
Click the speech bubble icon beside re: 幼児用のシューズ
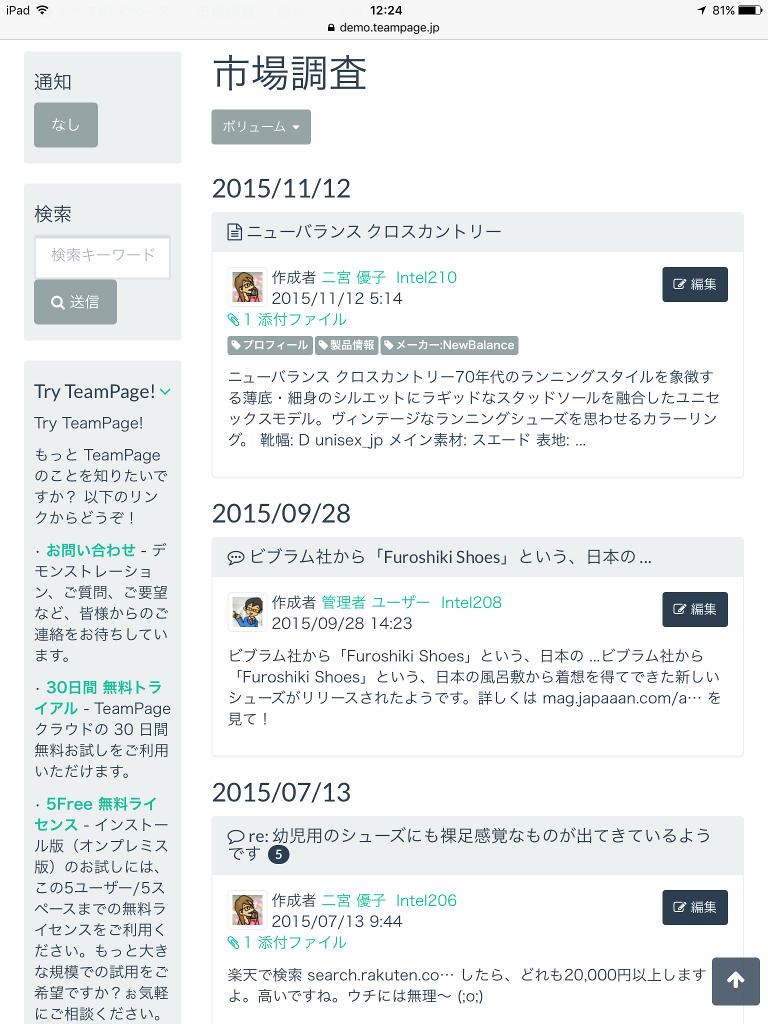click(x=235, y=837)
